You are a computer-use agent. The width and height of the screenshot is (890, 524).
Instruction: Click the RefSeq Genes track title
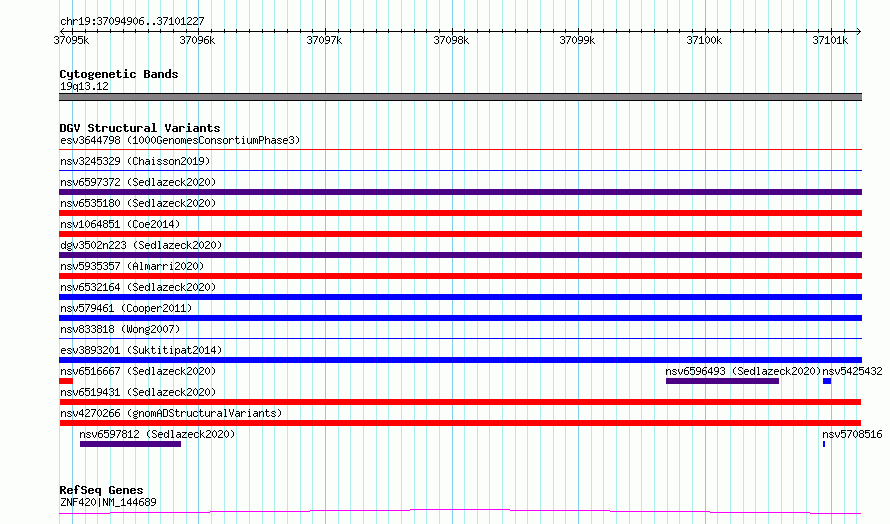click(101, 490)
